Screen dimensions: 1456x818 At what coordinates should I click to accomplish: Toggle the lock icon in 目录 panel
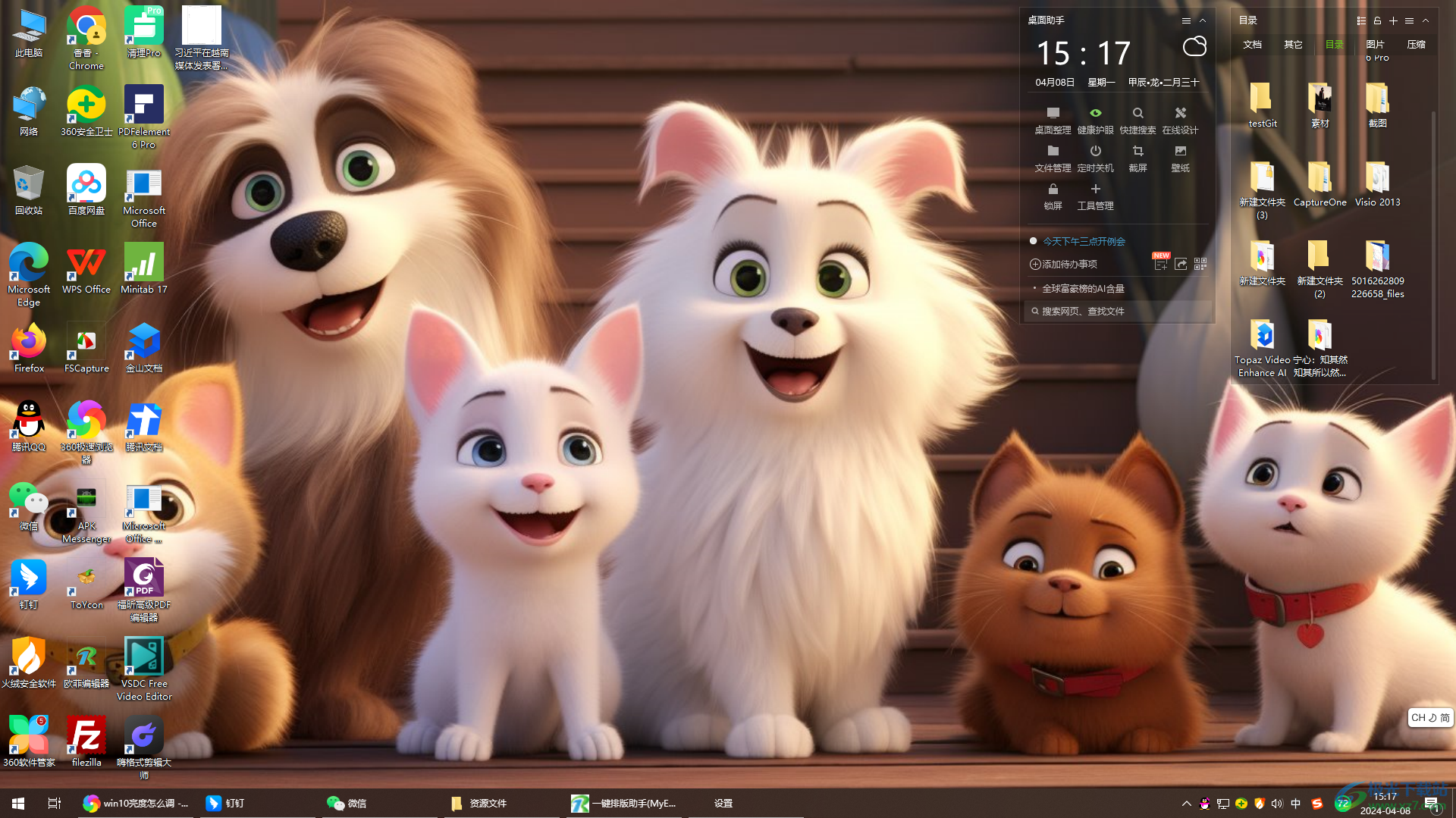(x=1377, y=20)
